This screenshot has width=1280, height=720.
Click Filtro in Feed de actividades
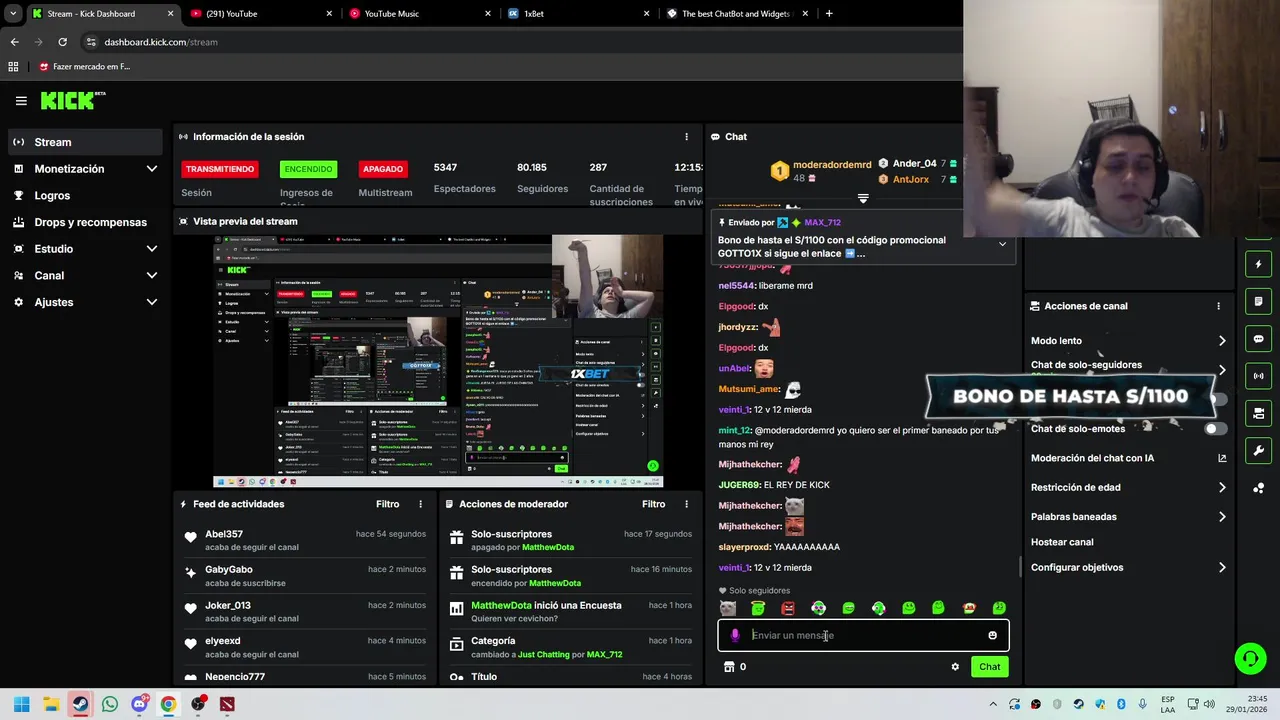(x=387, y=504)
